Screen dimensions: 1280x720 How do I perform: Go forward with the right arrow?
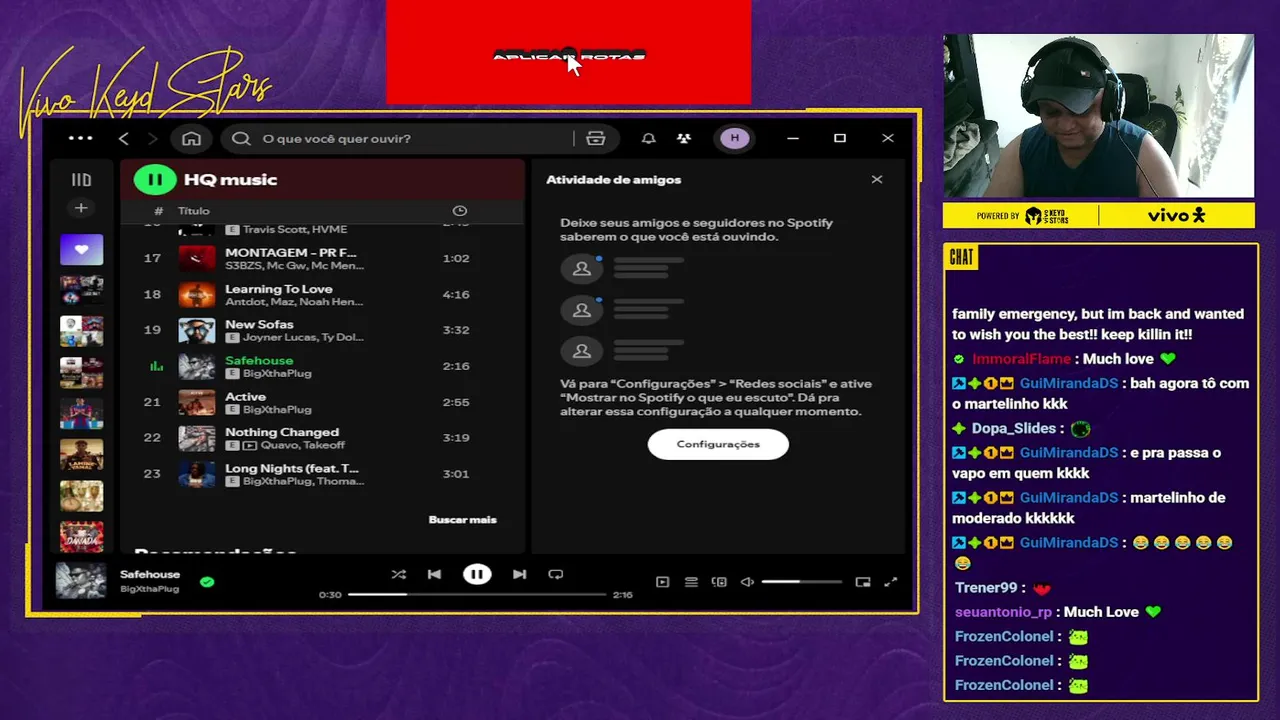pos(152,138)
